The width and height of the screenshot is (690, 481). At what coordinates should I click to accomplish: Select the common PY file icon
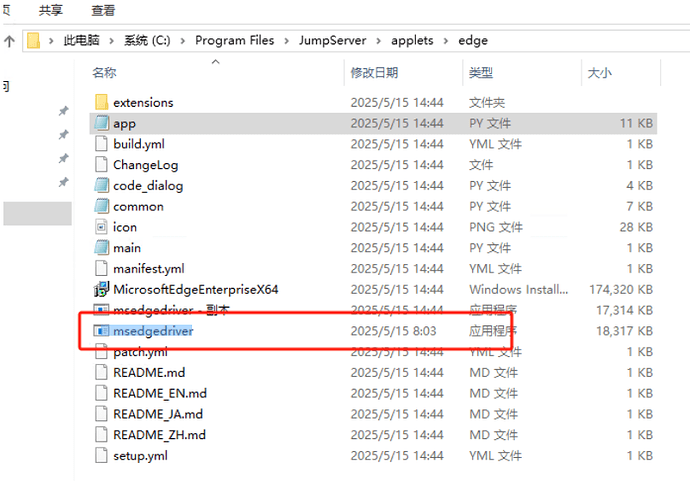pyautogui.click(x=101, y=206)
